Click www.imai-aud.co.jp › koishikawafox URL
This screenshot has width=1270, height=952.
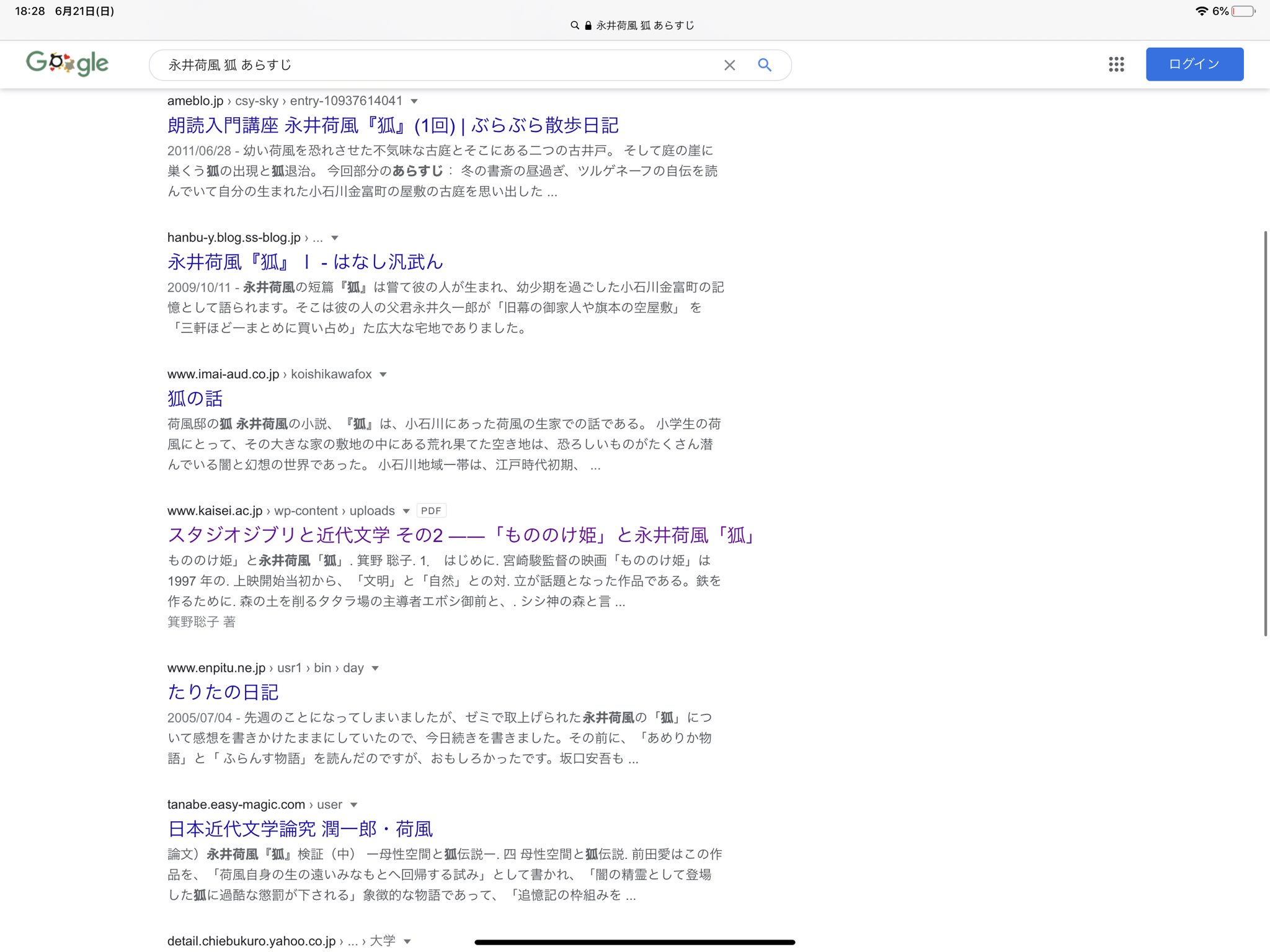269,375
